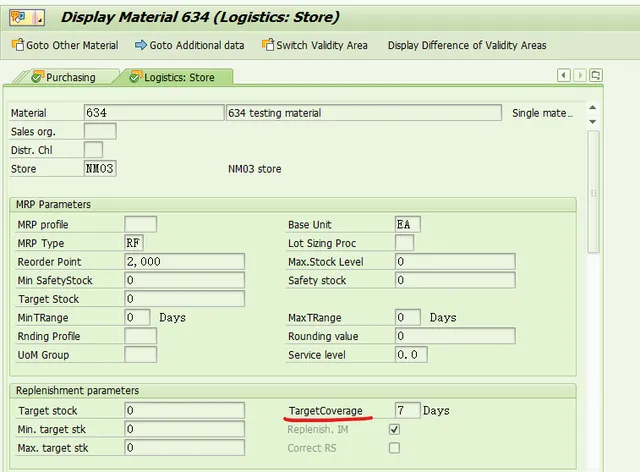Click the MRP Type field RF
This screenshot has height=472, width=640.
tap(134, 243)
